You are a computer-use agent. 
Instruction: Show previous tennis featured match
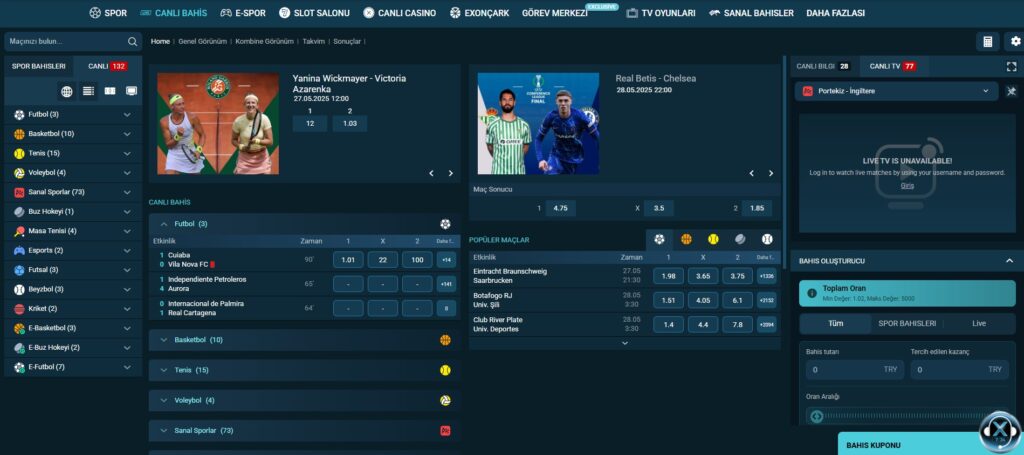pos(431,173)
